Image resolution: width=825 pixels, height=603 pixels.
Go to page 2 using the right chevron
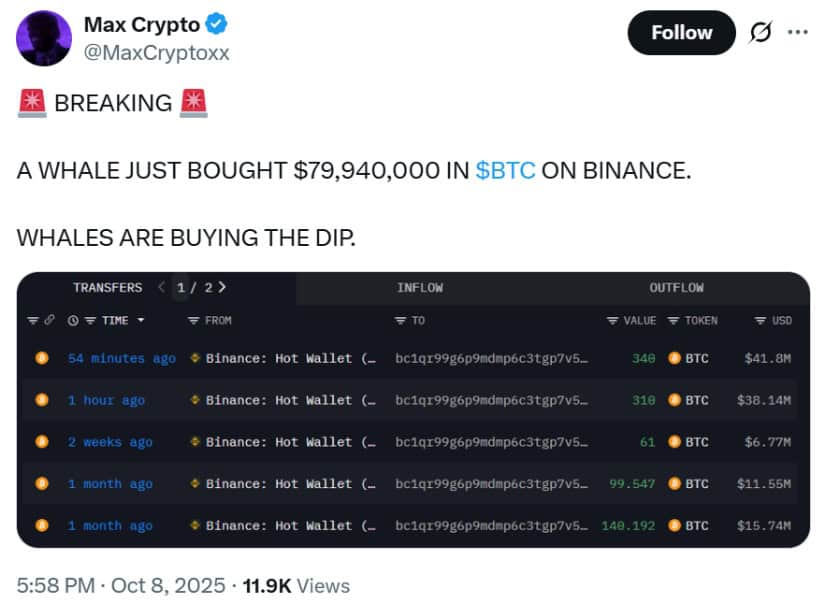coord(221,287)
